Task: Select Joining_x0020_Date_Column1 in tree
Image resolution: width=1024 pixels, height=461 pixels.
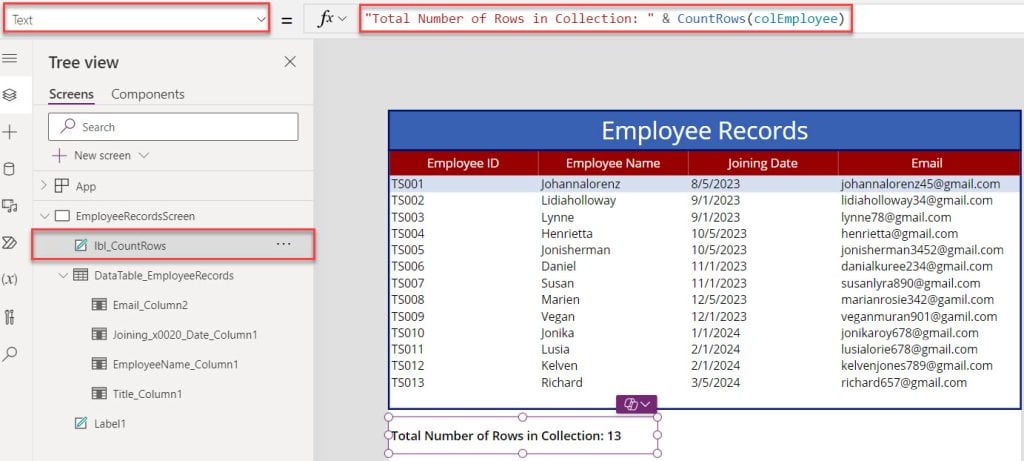Action: 185,334
